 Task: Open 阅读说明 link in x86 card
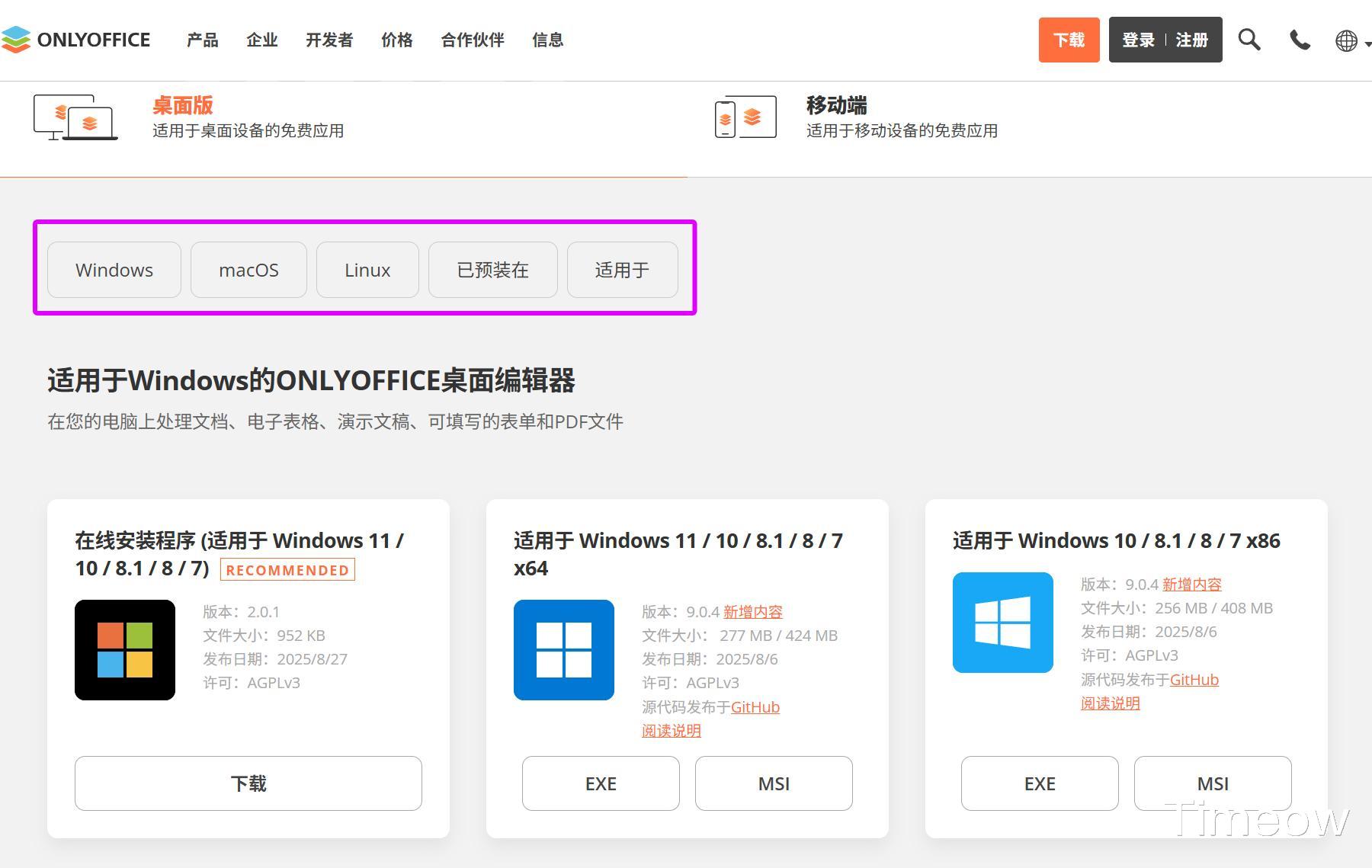pyautogui.click(x=1111, y=703)
